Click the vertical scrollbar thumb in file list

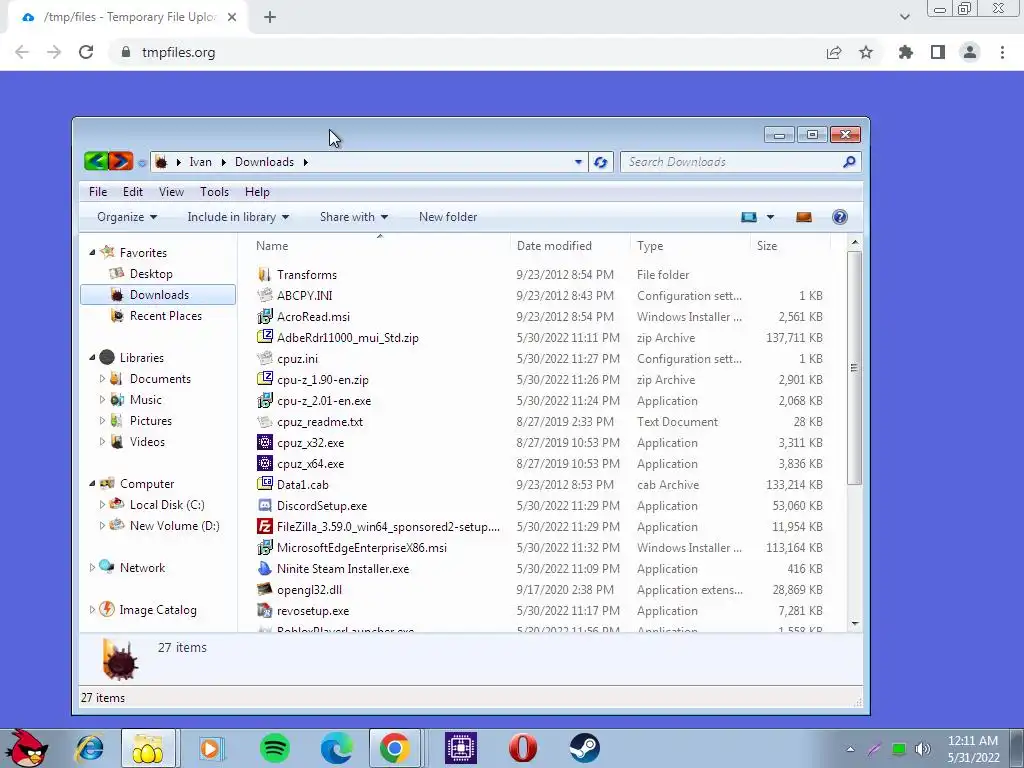[854, 368]
